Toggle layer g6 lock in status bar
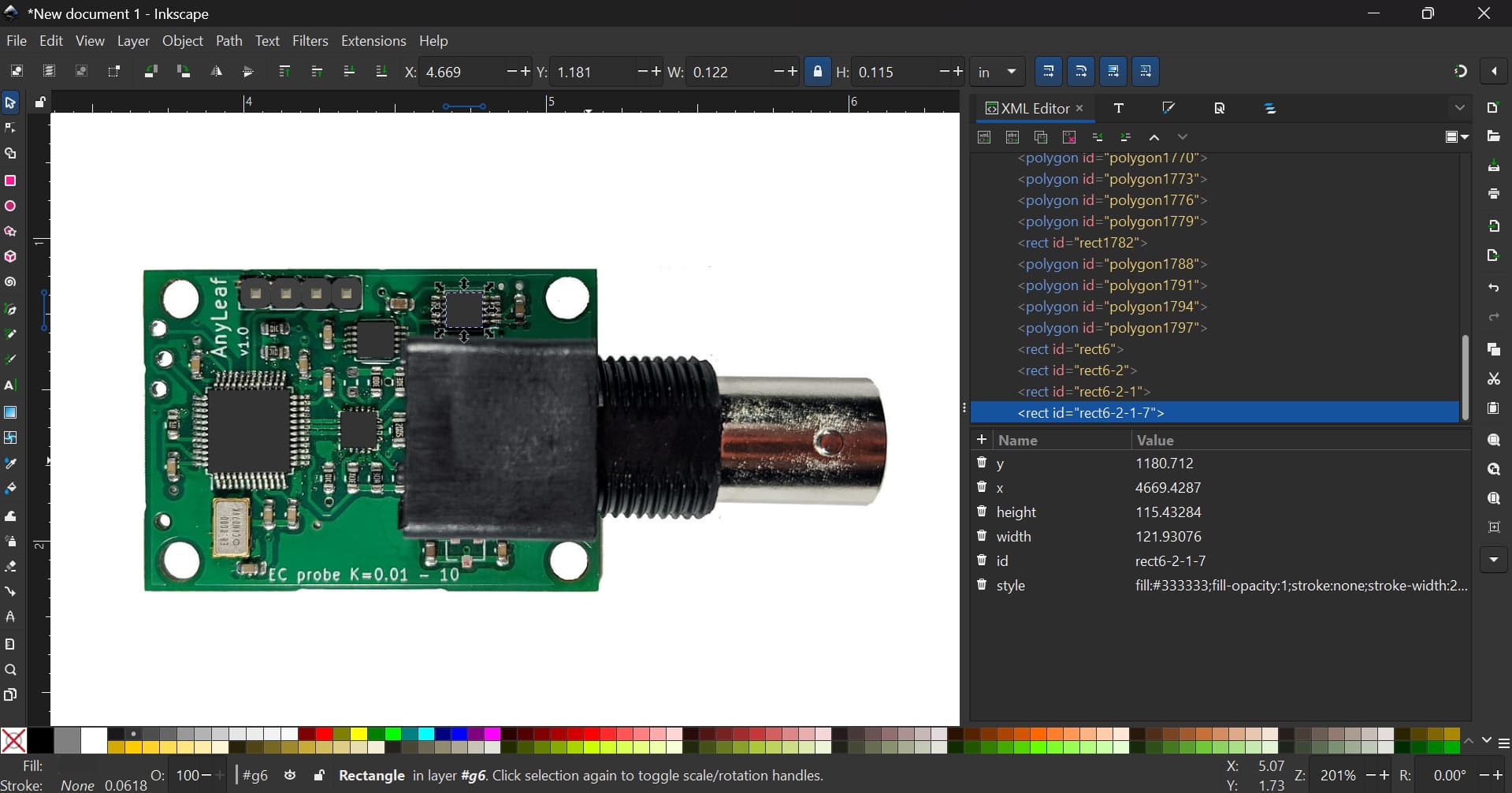 pos(319,776)
